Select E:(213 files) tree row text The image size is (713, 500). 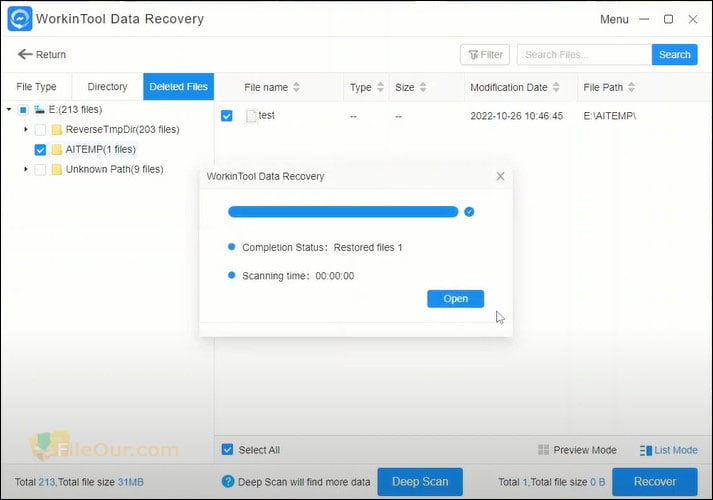coord(75,110)
